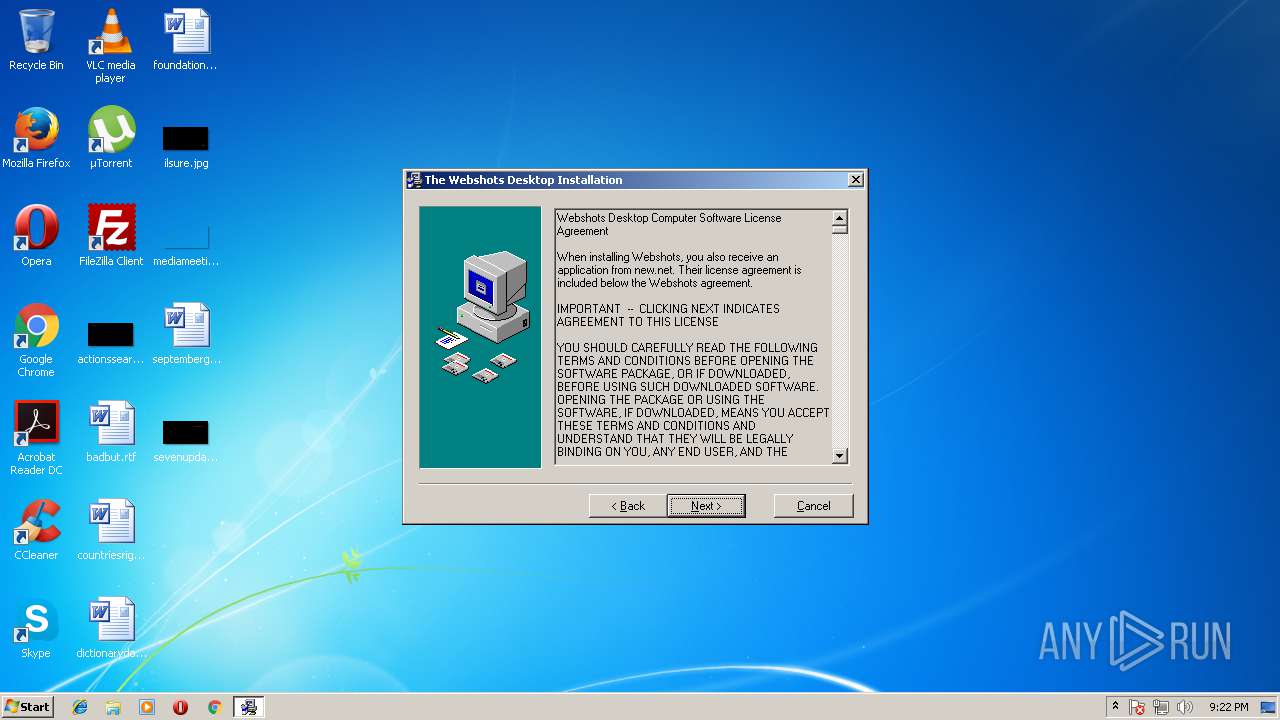Screen dimensions: 1280x720
Task: Select the septemberg Word document icon
Action: pyautogui.click(x=186, y=334)
